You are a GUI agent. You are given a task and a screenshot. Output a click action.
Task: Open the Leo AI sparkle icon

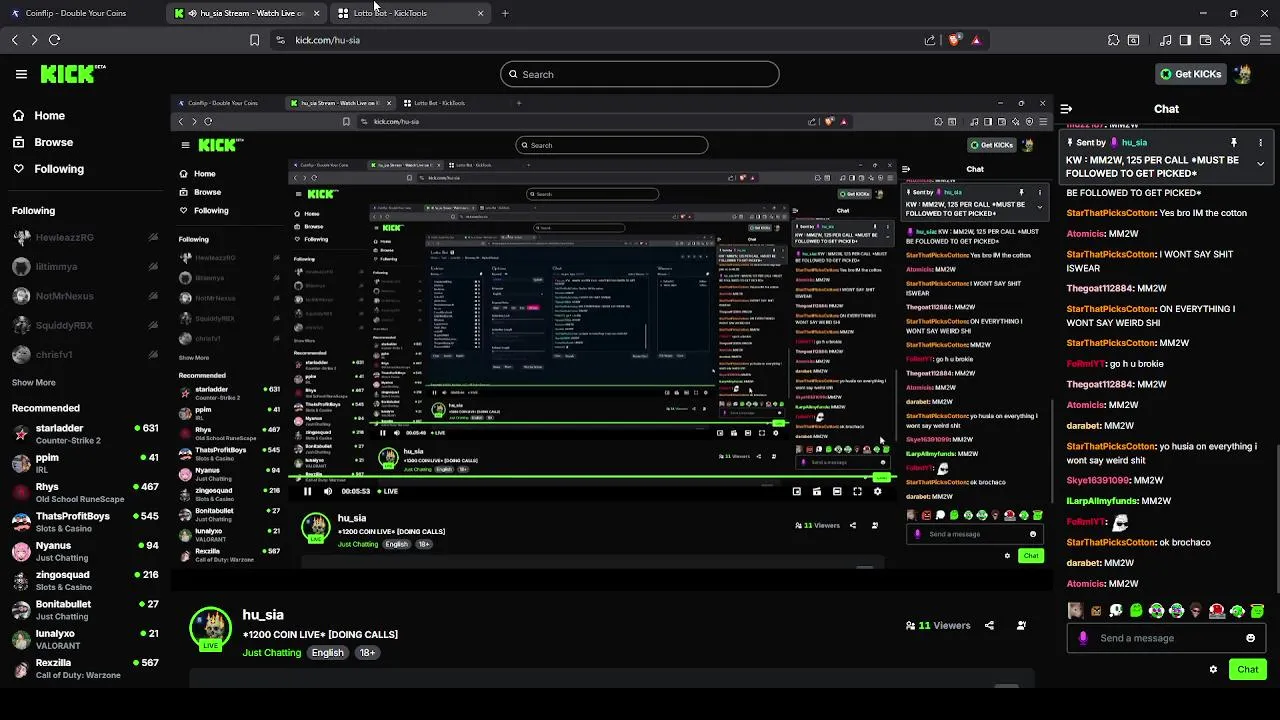tap(1225, 40)
